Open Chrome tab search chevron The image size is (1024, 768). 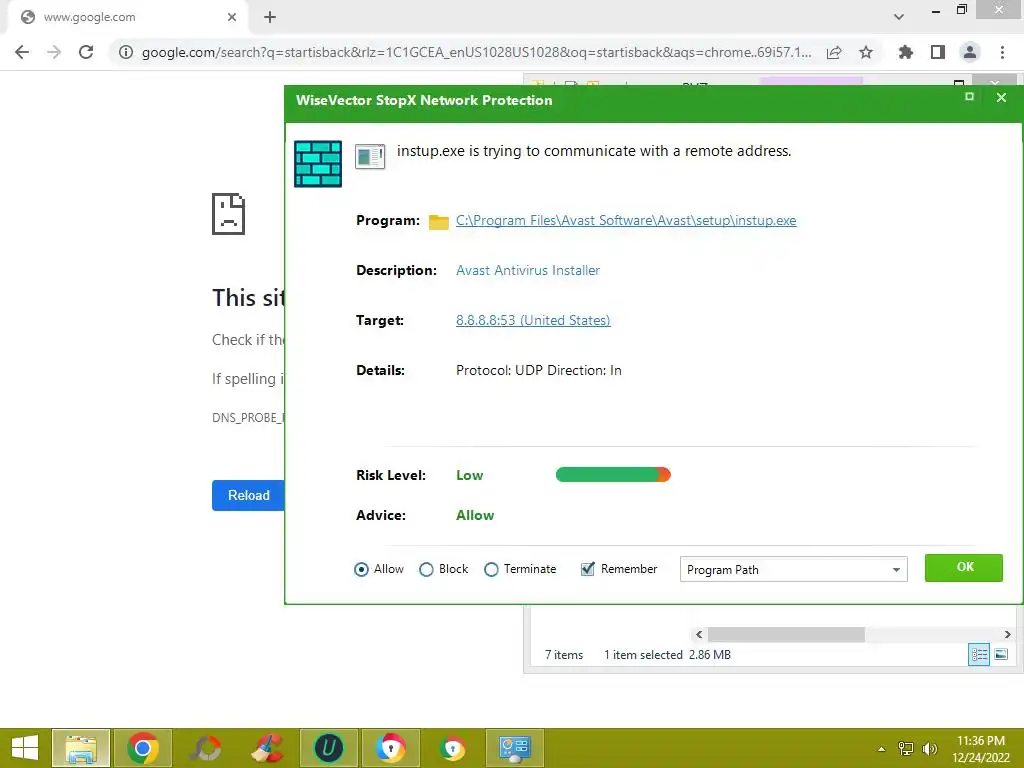coord(899,17)
